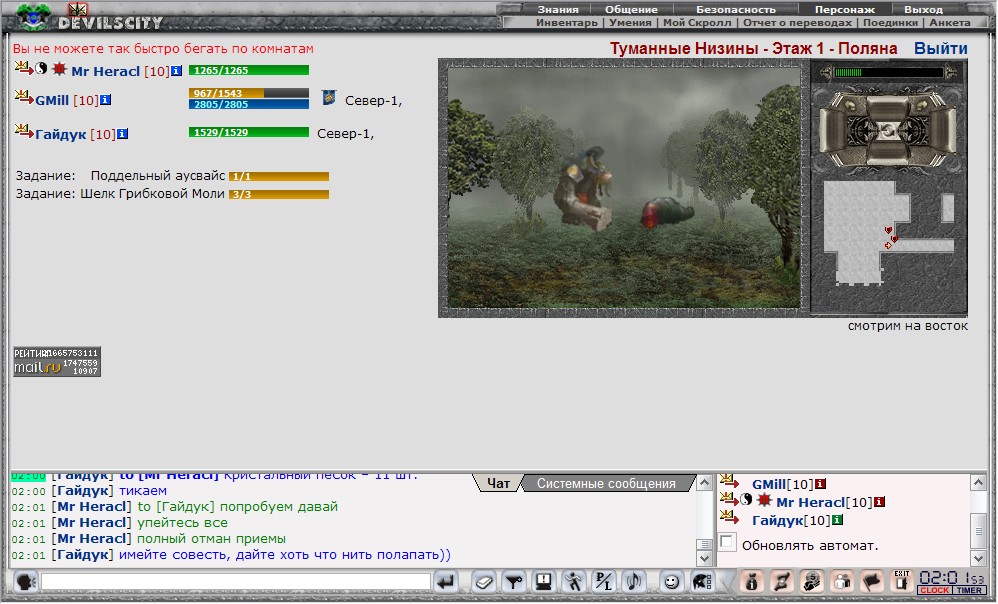
Task: Click the dungeon minimap
Action: (x=889, y=232)
